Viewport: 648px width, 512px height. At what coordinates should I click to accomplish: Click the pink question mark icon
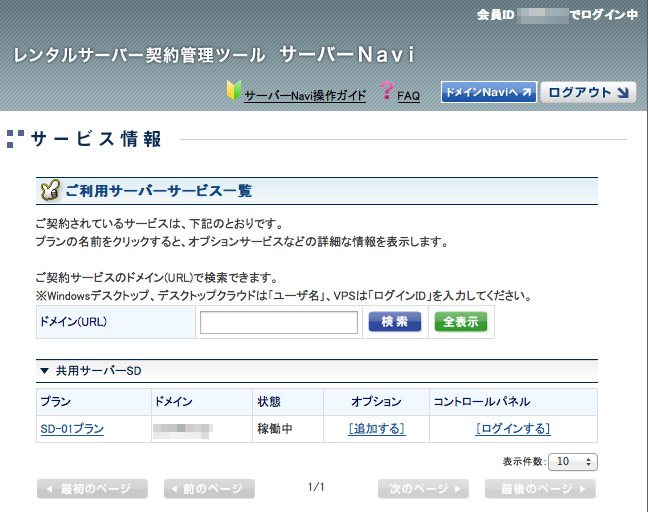(387, 93)
